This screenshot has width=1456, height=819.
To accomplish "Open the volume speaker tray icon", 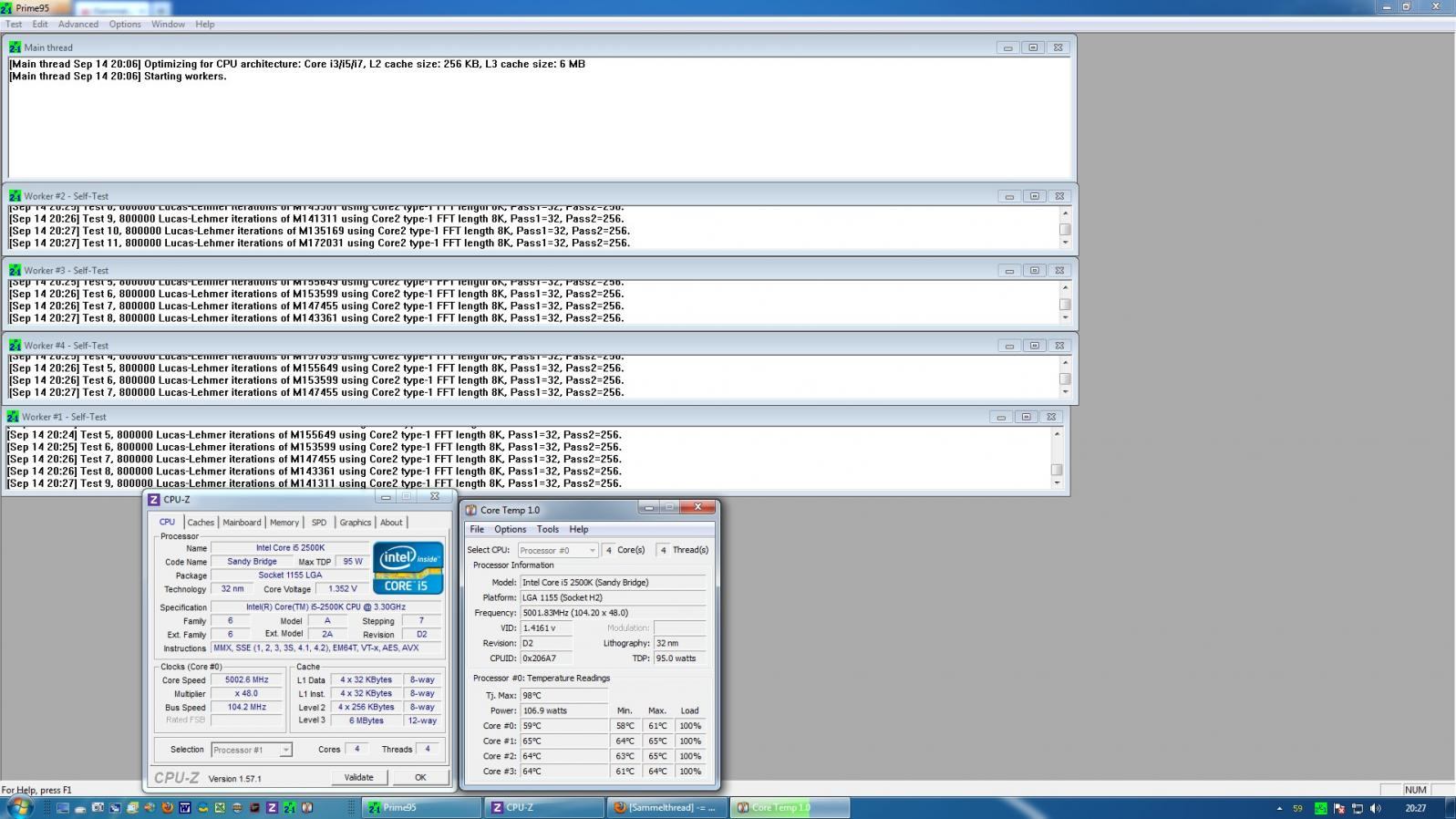I will 1375,808.
